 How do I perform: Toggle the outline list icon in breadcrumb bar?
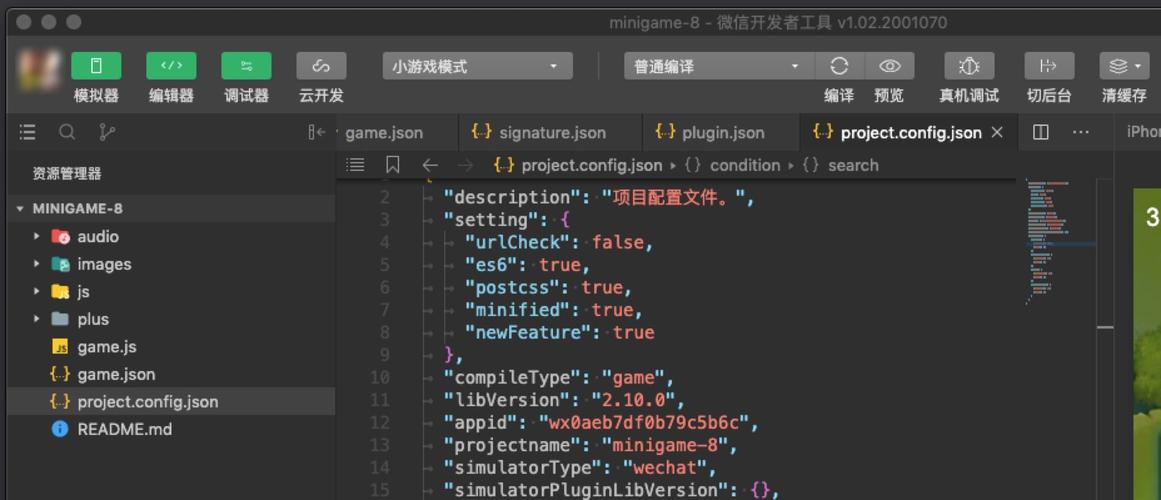(x=355, y=165)
